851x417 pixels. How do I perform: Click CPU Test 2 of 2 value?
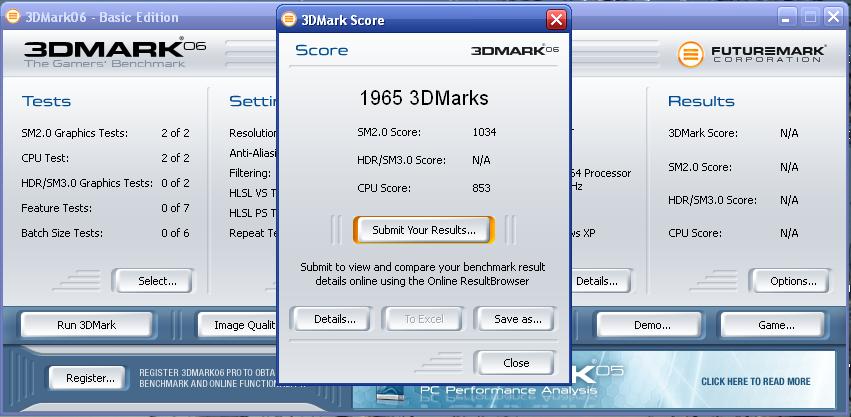(x=175, y=158)
